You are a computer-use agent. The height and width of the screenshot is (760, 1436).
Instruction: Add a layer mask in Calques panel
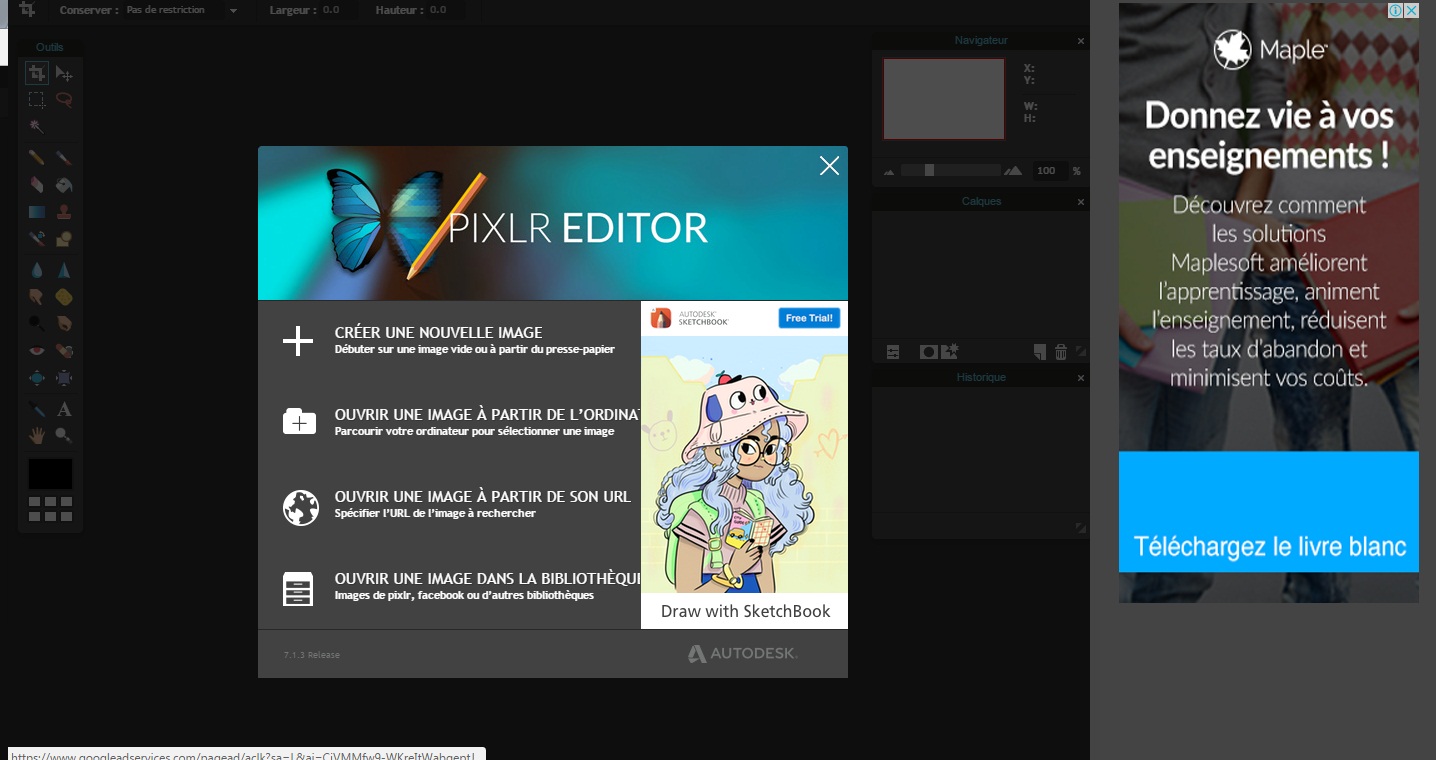click(x=929, y=352)
